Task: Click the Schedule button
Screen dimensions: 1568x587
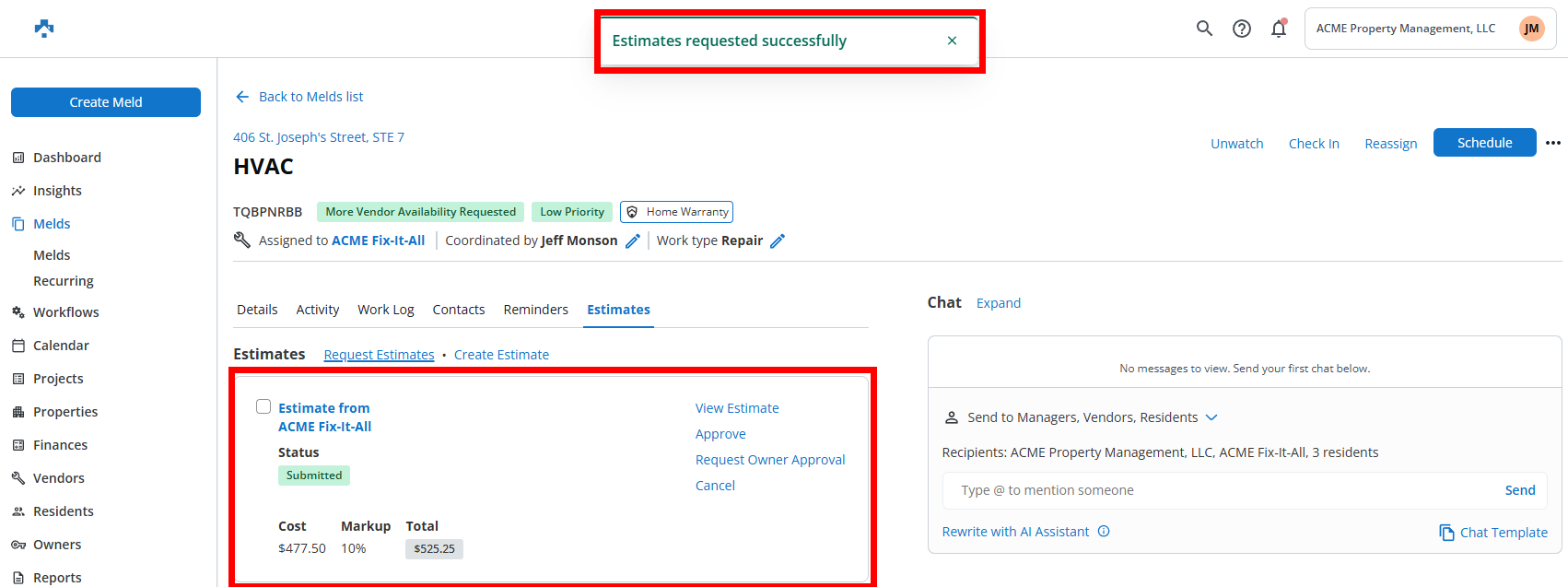Action: pos(1484,143)
